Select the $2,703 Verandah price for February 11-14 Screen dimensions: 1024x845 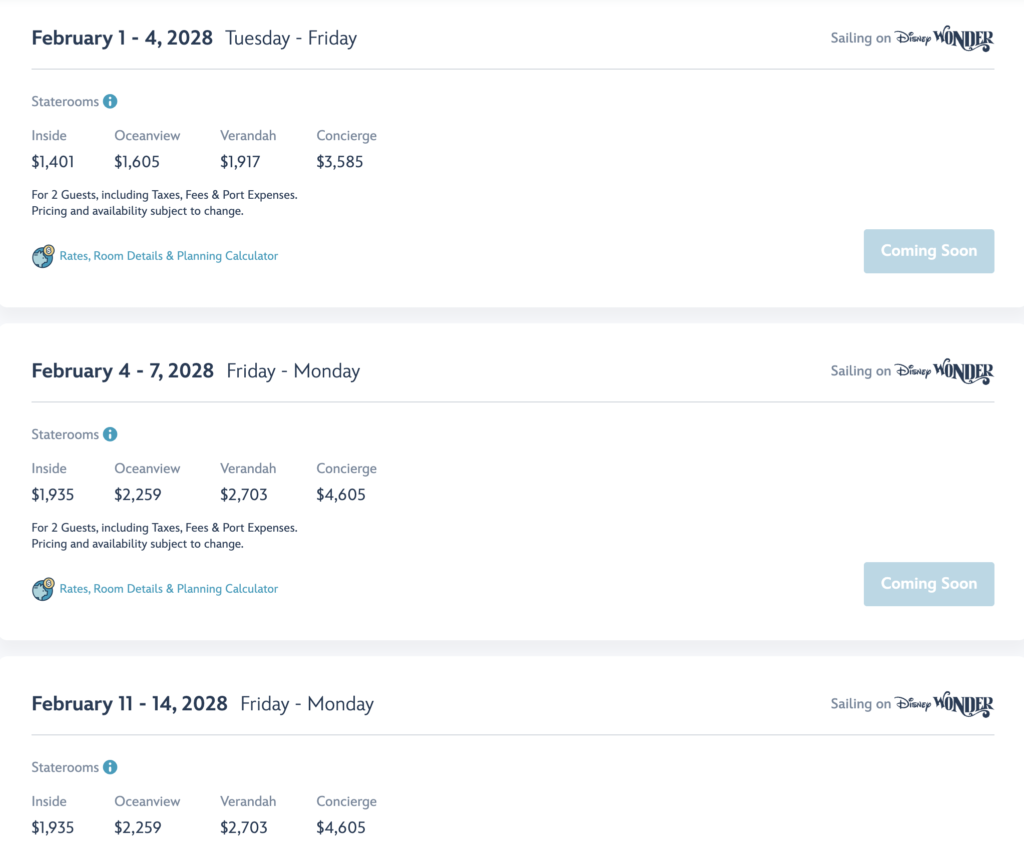coord(244,828)
